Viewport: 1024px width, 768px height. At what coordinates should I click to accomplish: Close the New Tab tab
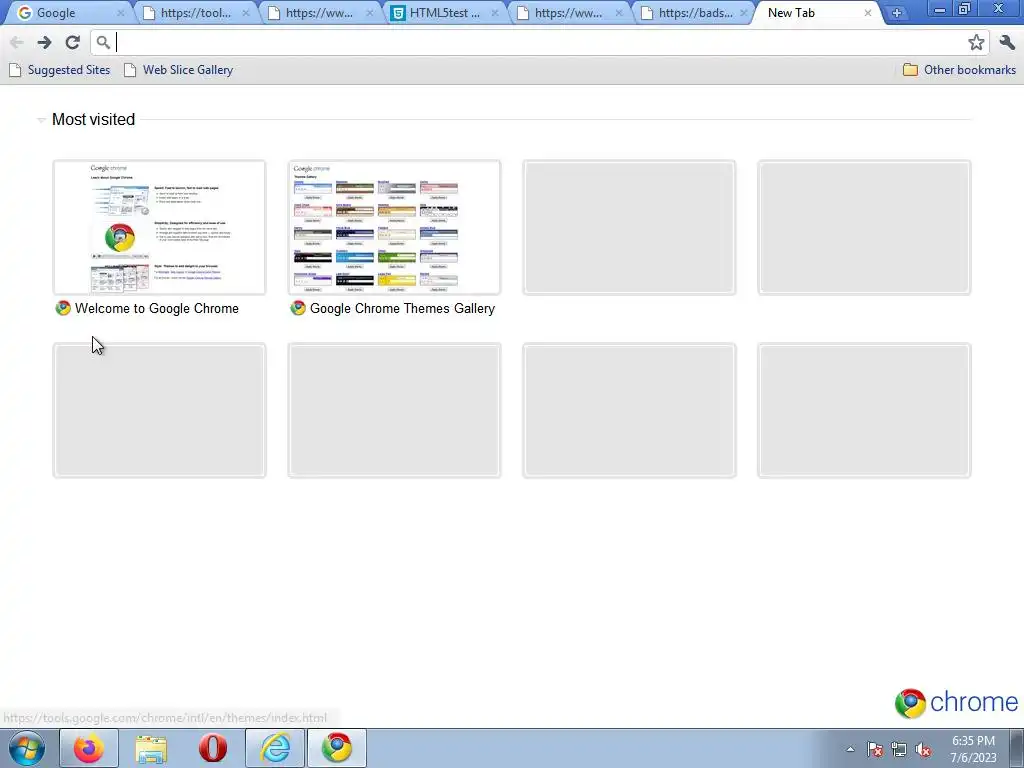[x=868, y=12]
